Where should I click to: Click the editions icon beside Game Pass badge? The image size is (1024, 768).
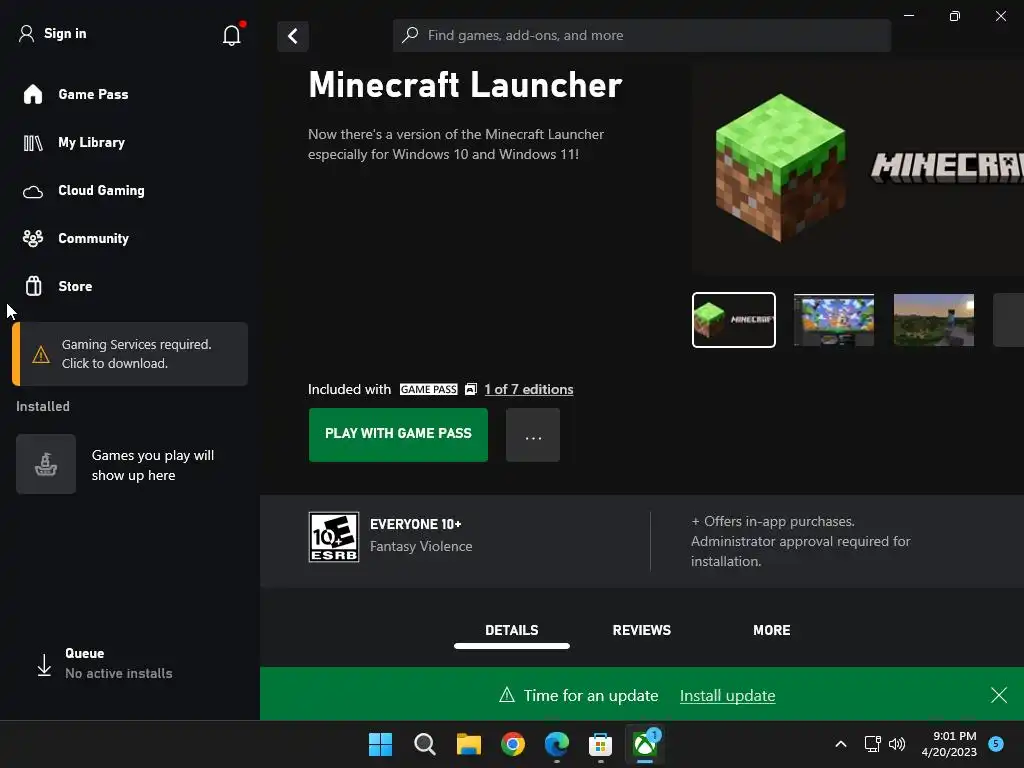[x=471, y=389]
